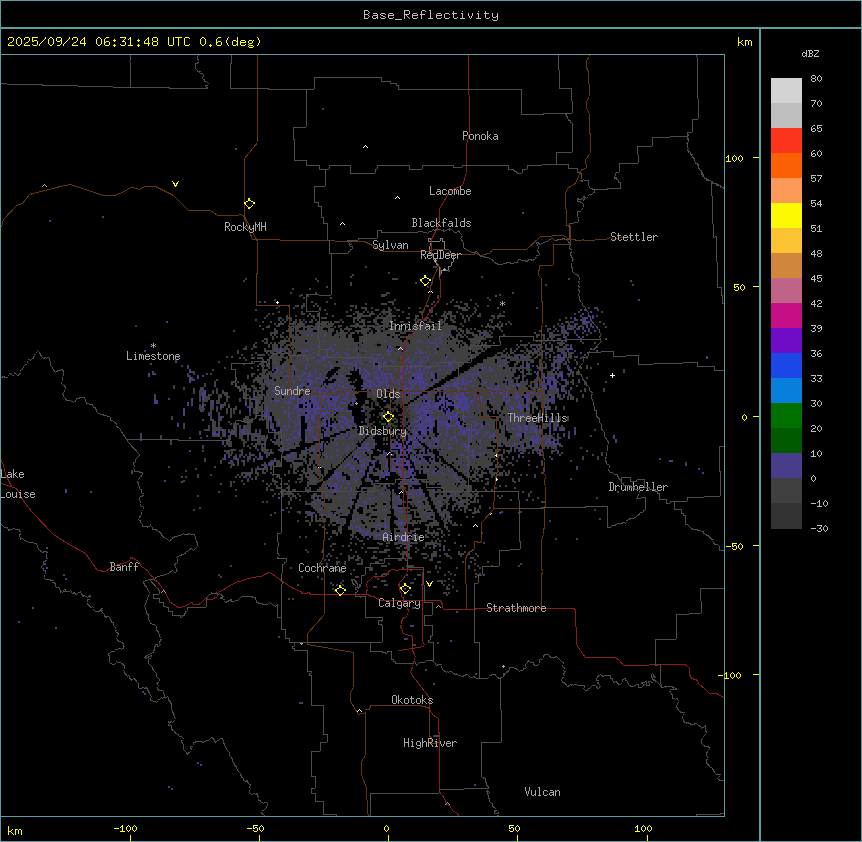Click the Base_Reflectivity title bar
The width and height of the screenshot is (862, 842).
(x=430, y=15)
